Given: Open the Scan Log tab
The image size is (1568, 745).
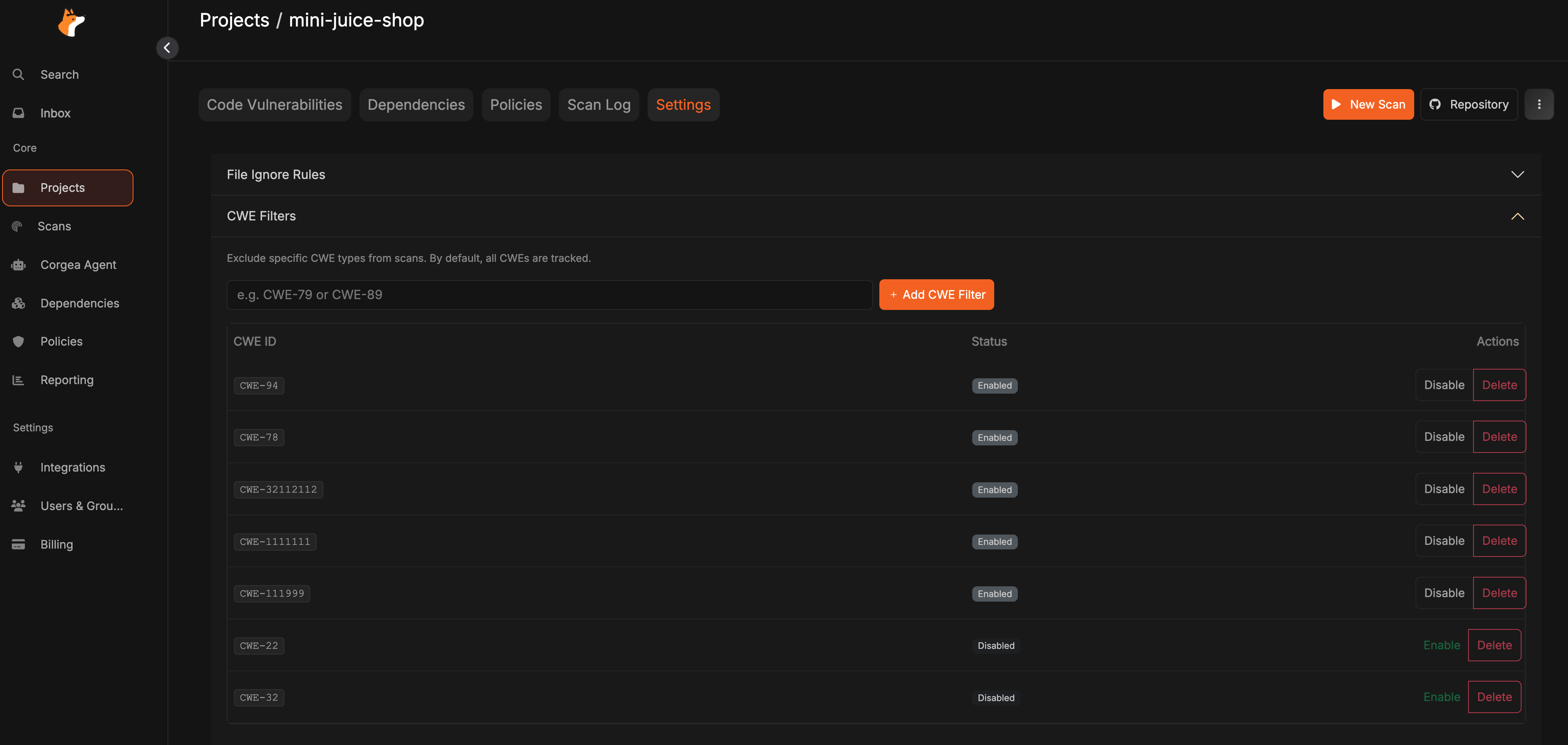Looking at the screenshot, I should [x=598, y=104].
